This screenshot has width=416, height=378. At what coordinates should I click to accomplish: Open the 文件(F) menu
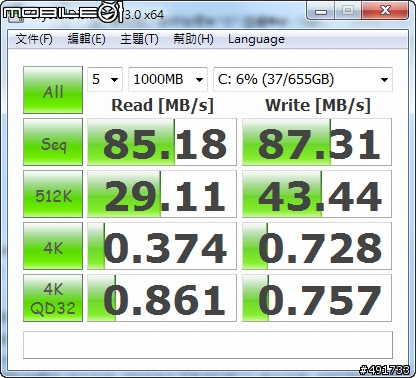click(x=34, y=39)
